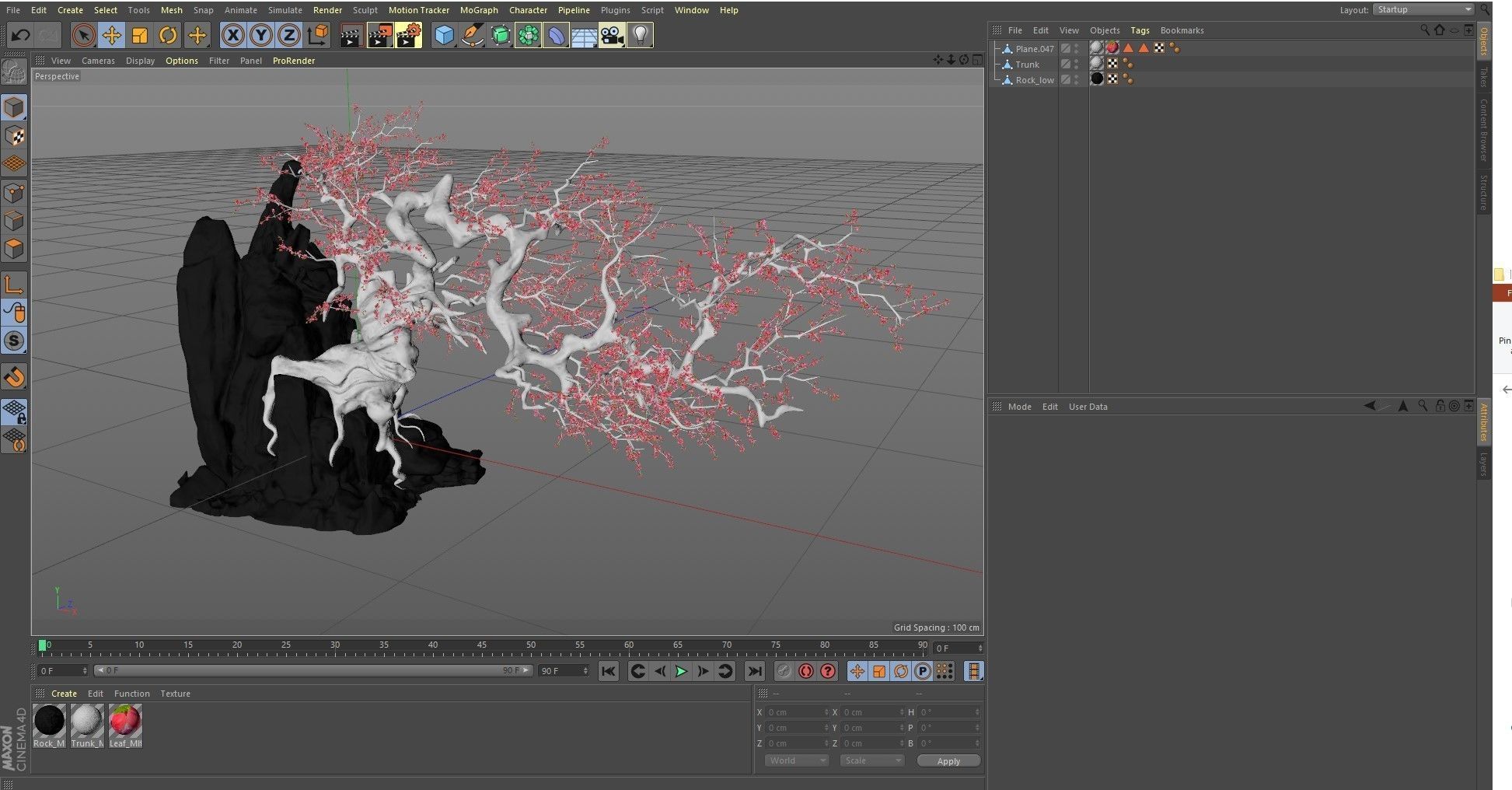Click the magnet Snap icon in left palette

click(x=14, y=377)
